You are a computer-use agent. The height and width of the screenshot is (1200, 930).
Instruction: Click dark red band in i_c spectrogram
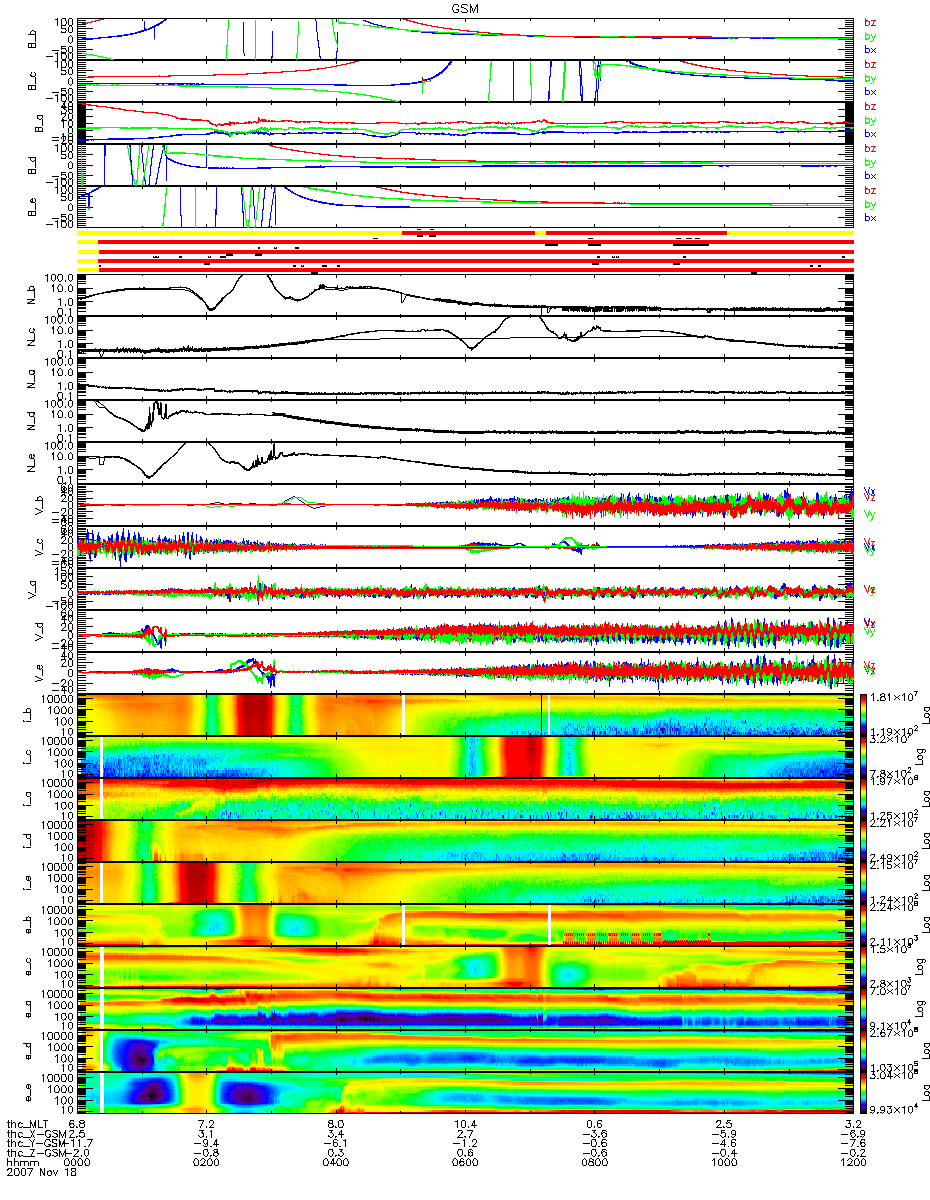(521, 756)
